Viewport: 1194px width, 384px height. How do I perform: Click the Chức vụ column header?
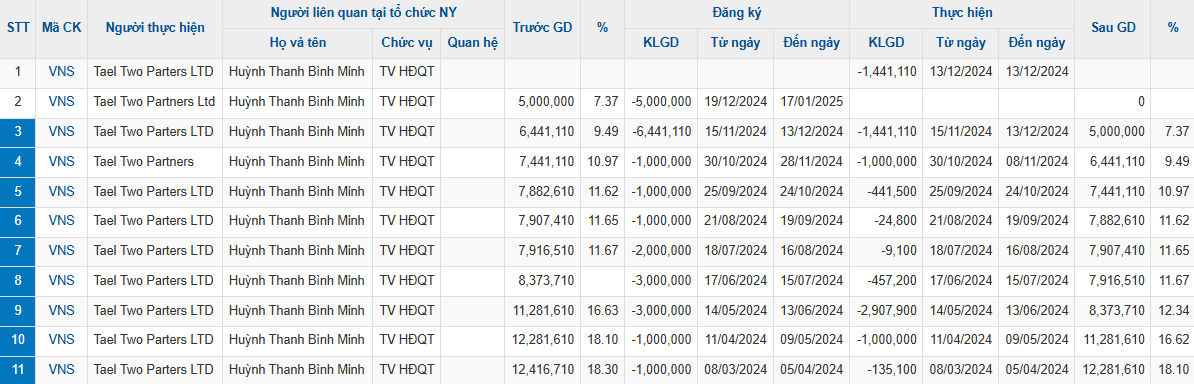point(407,43)
